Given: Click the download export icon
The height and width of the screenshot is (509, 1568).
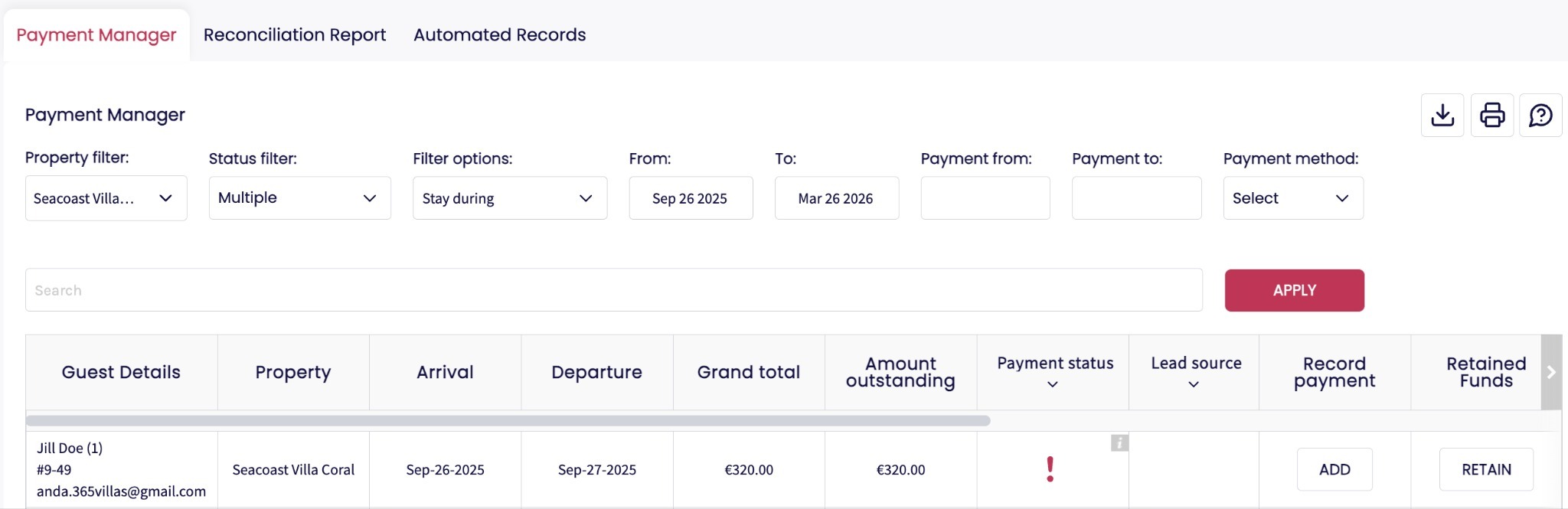Looking at the screenshot, I should pos(1442,116).
